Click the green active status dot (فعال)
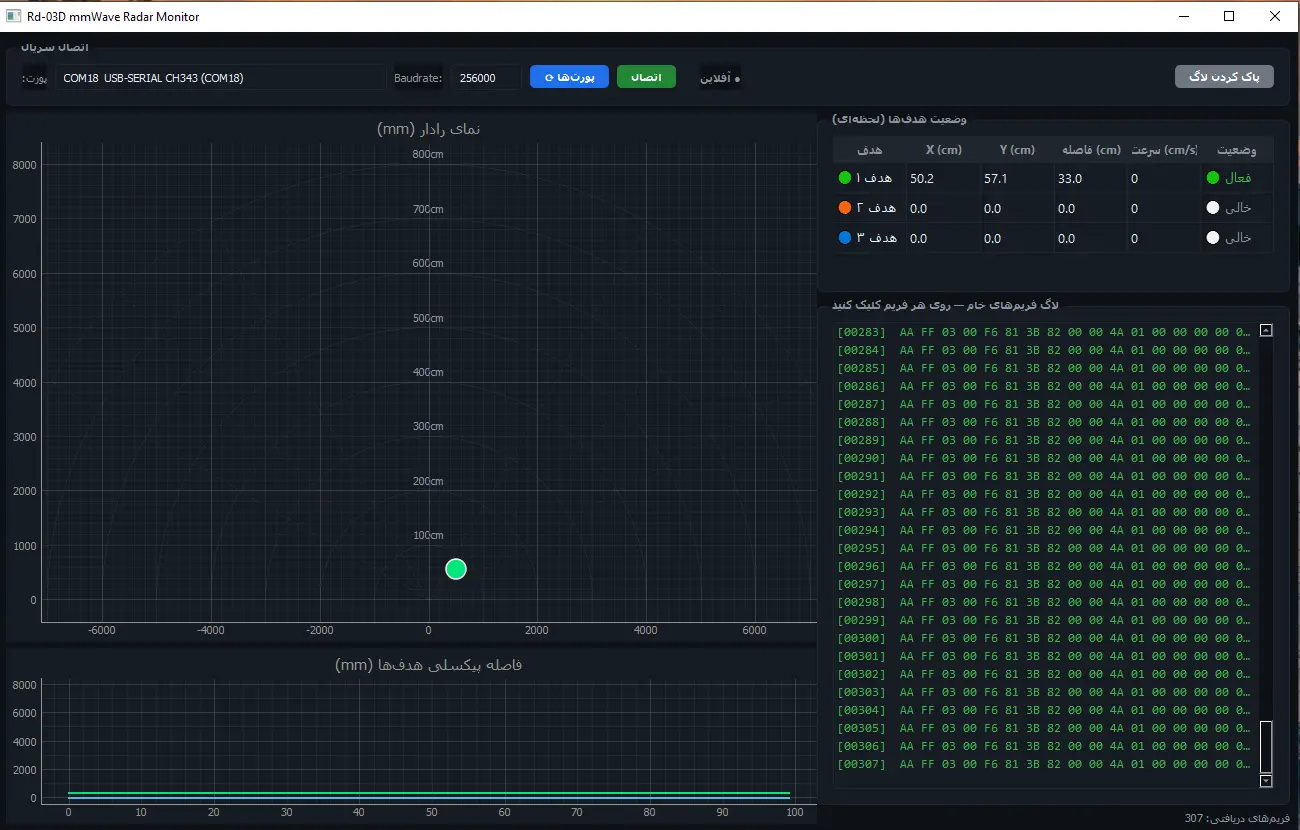The width and height of the screenshot is (1300, 830). point(1213,178)
